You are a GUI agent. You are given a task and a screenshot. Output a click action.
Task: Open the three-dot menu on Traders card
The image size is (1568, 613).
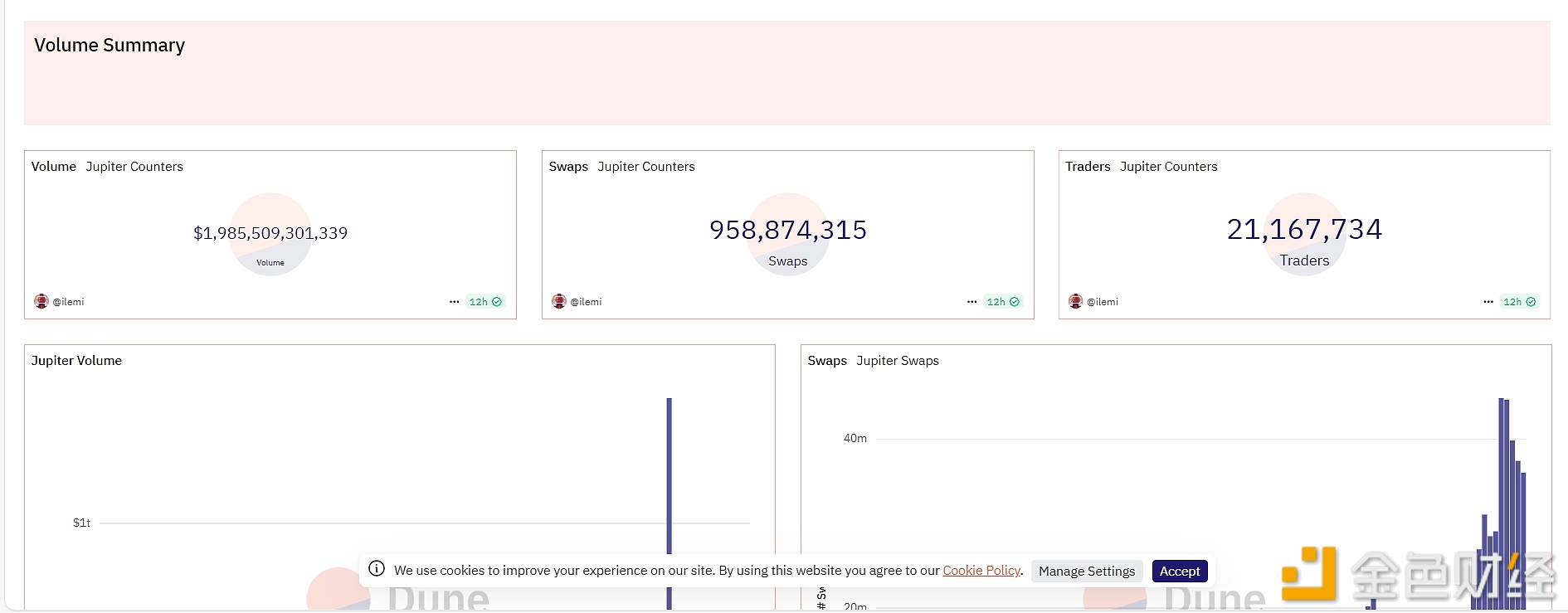click(1488, 302)
